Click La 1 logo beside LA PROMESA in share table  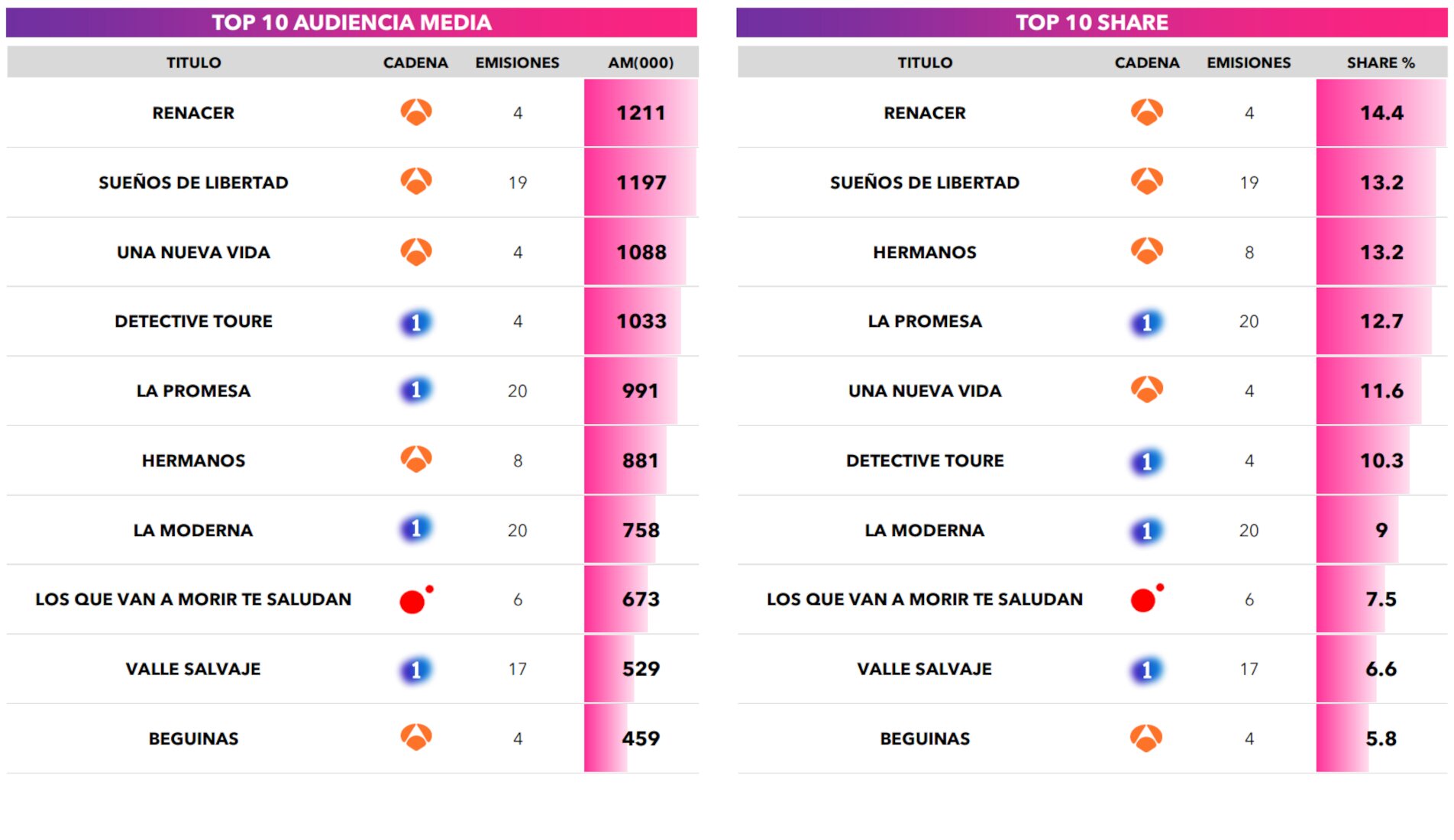[1147, 322]
